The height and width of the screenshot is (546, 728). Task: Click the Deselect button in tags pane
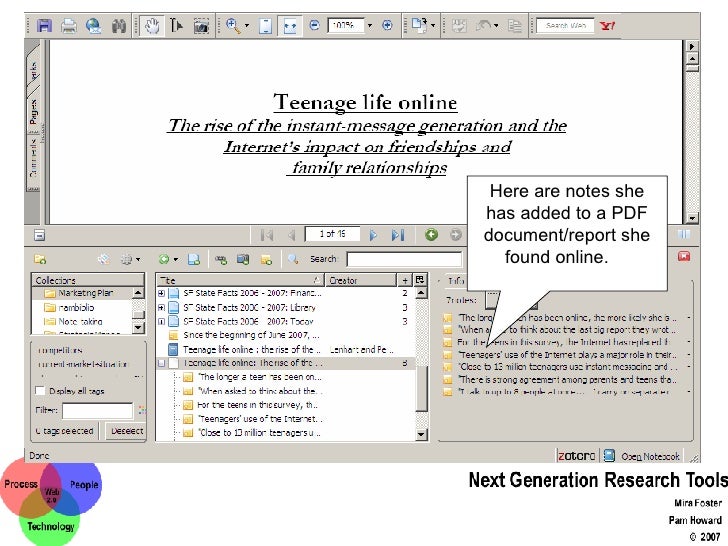click(x=126, y=431)
